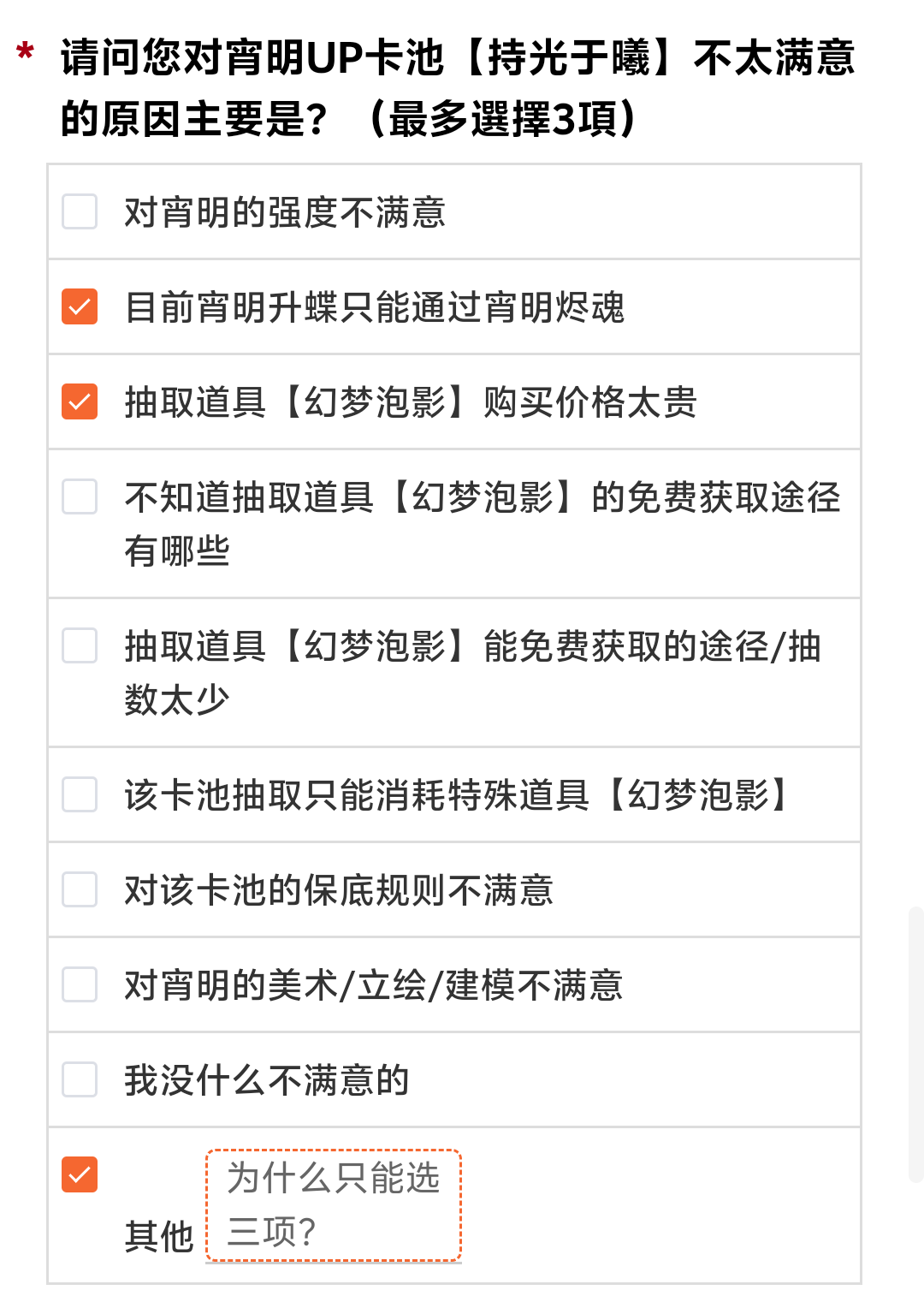Uncheck the orange checkbox beside 其他

80,1174
